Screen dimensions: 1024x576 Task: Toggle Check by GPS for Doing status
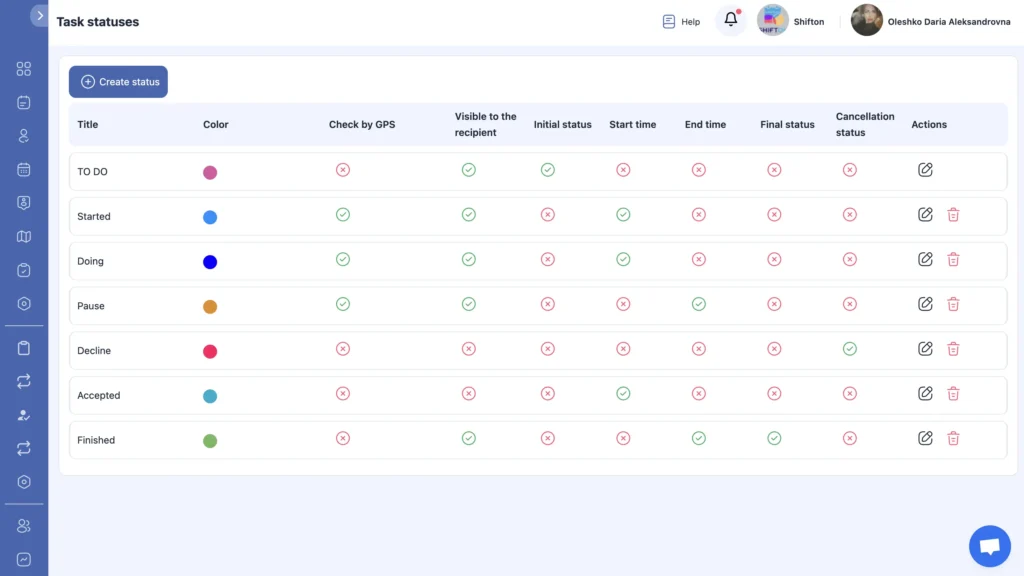[343, 259]
